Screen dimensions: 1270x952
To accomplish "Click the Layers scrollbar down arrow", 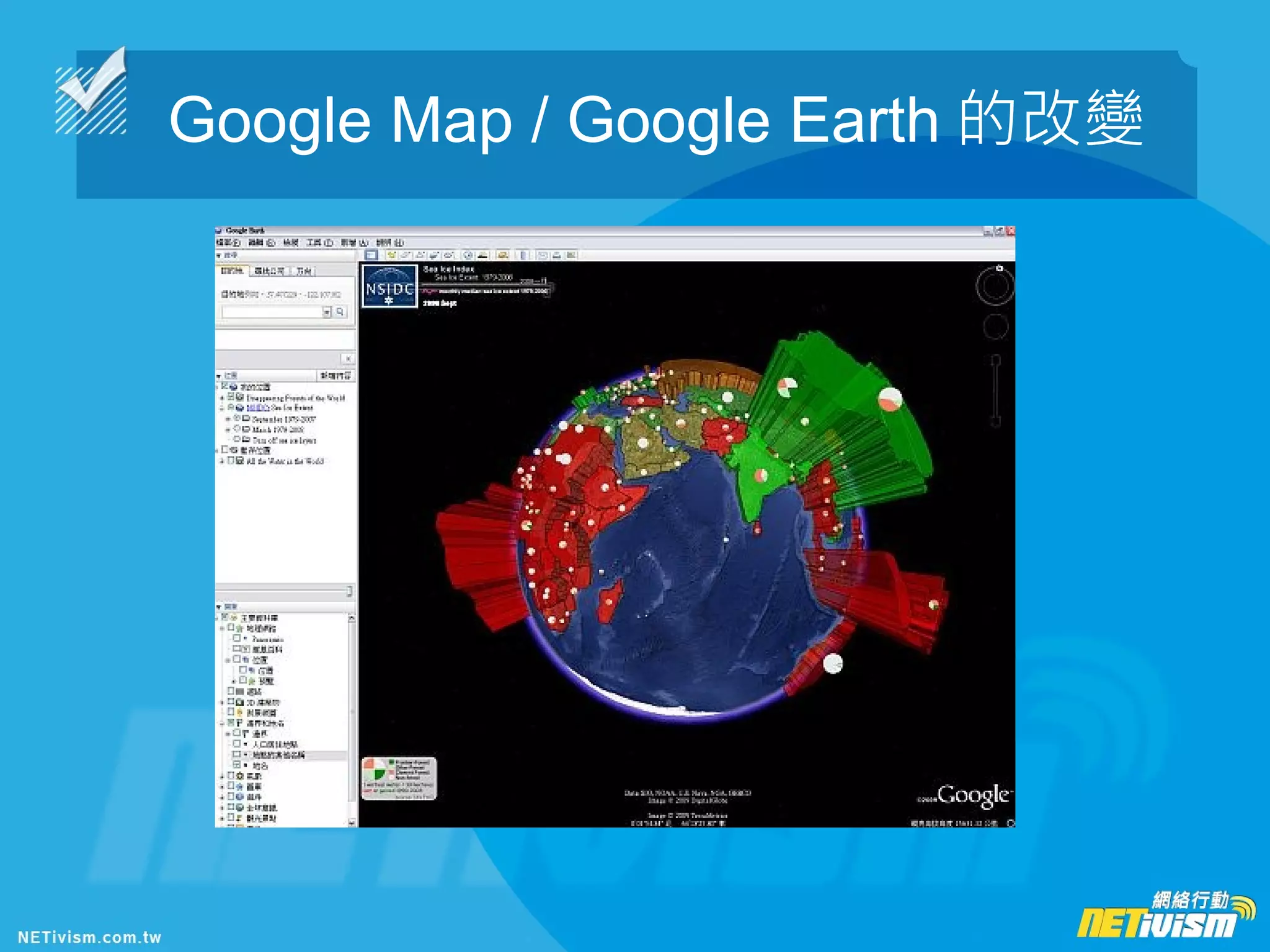I will (352, 823).
